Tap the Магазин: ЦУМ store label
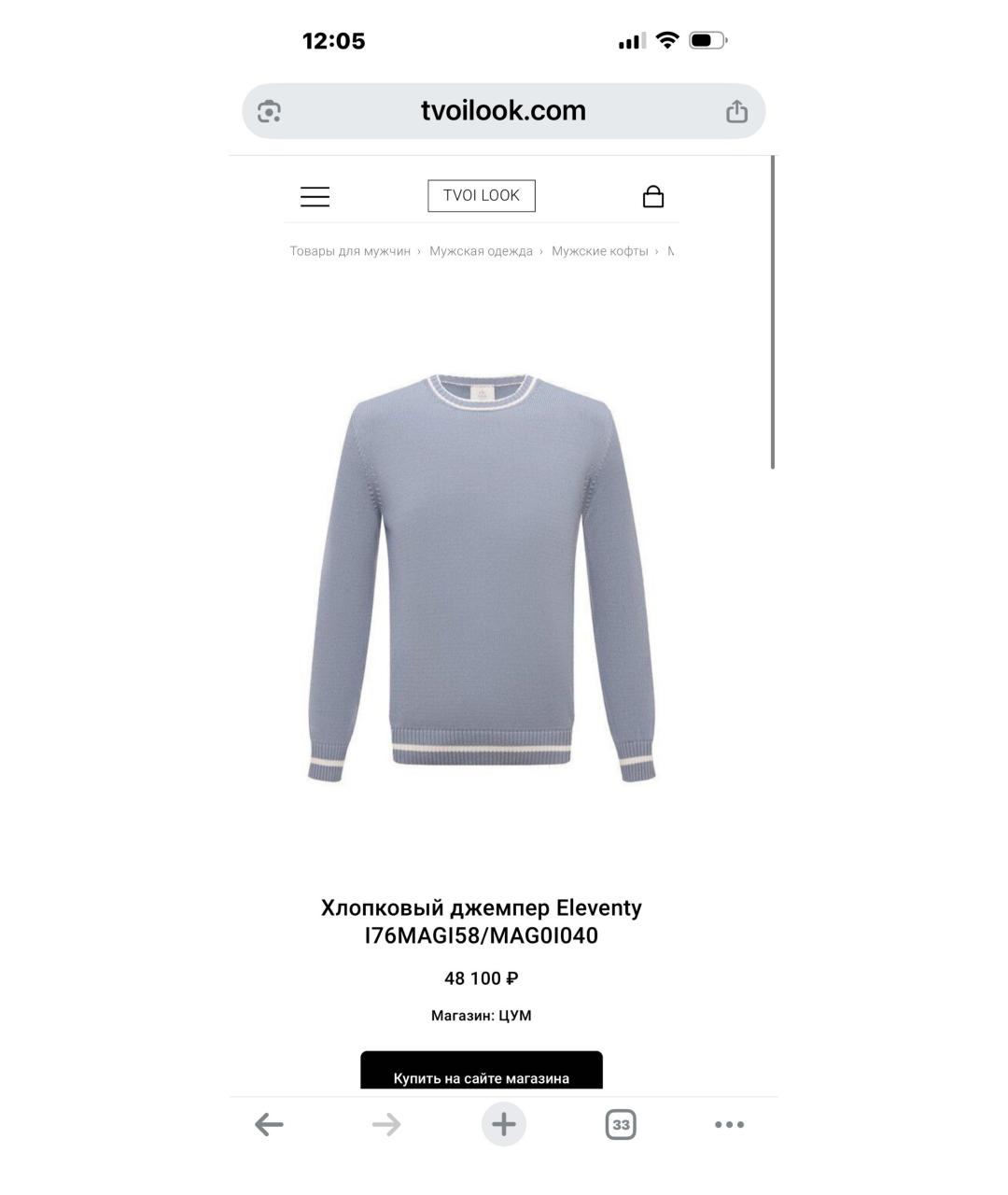The image size is (1008, 1195). tap(482, 1016)
